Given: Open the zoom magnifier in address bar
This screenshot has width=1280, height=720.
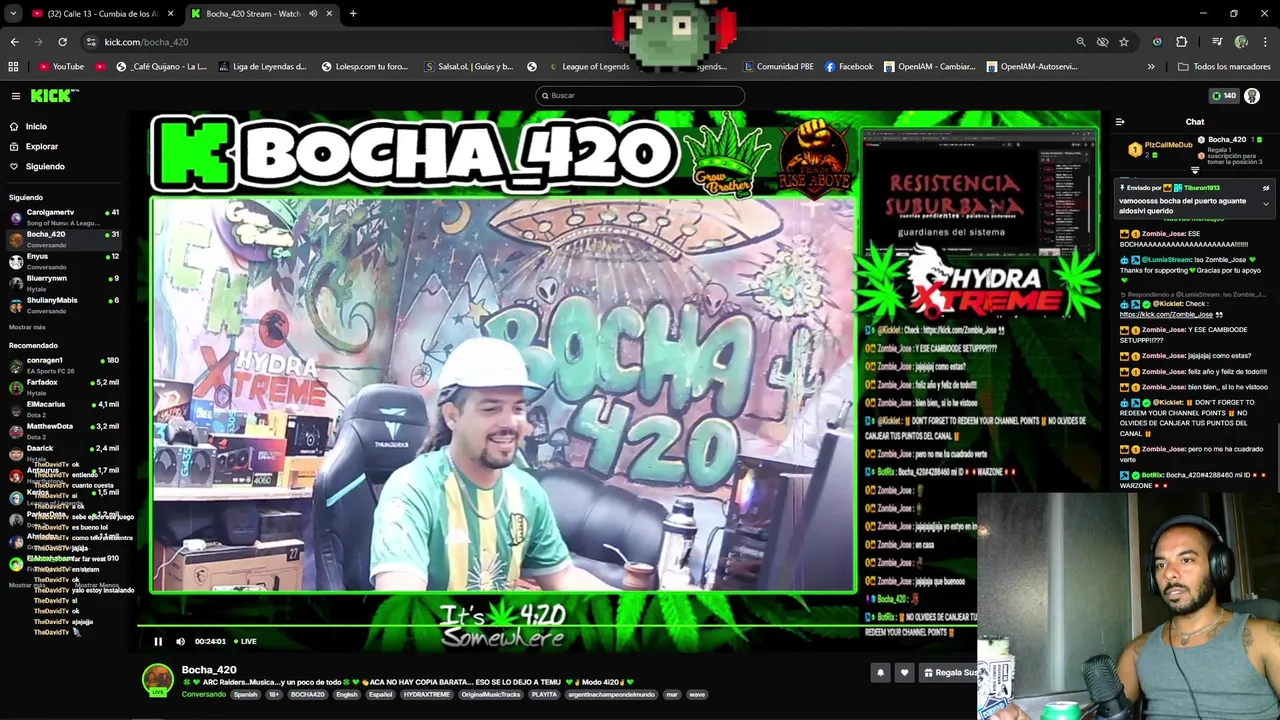Looking at the screenshot, I should pyautogui.click(x=1080, y=42).
